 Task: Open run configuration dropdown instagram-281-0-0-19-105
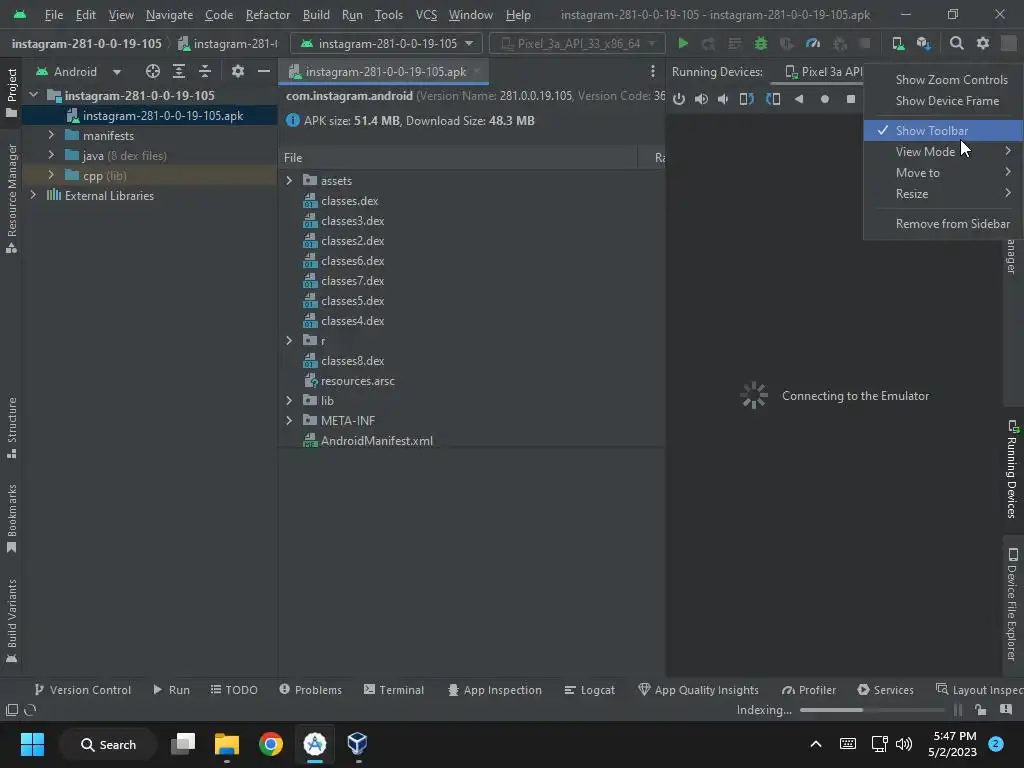click(387, 44)
